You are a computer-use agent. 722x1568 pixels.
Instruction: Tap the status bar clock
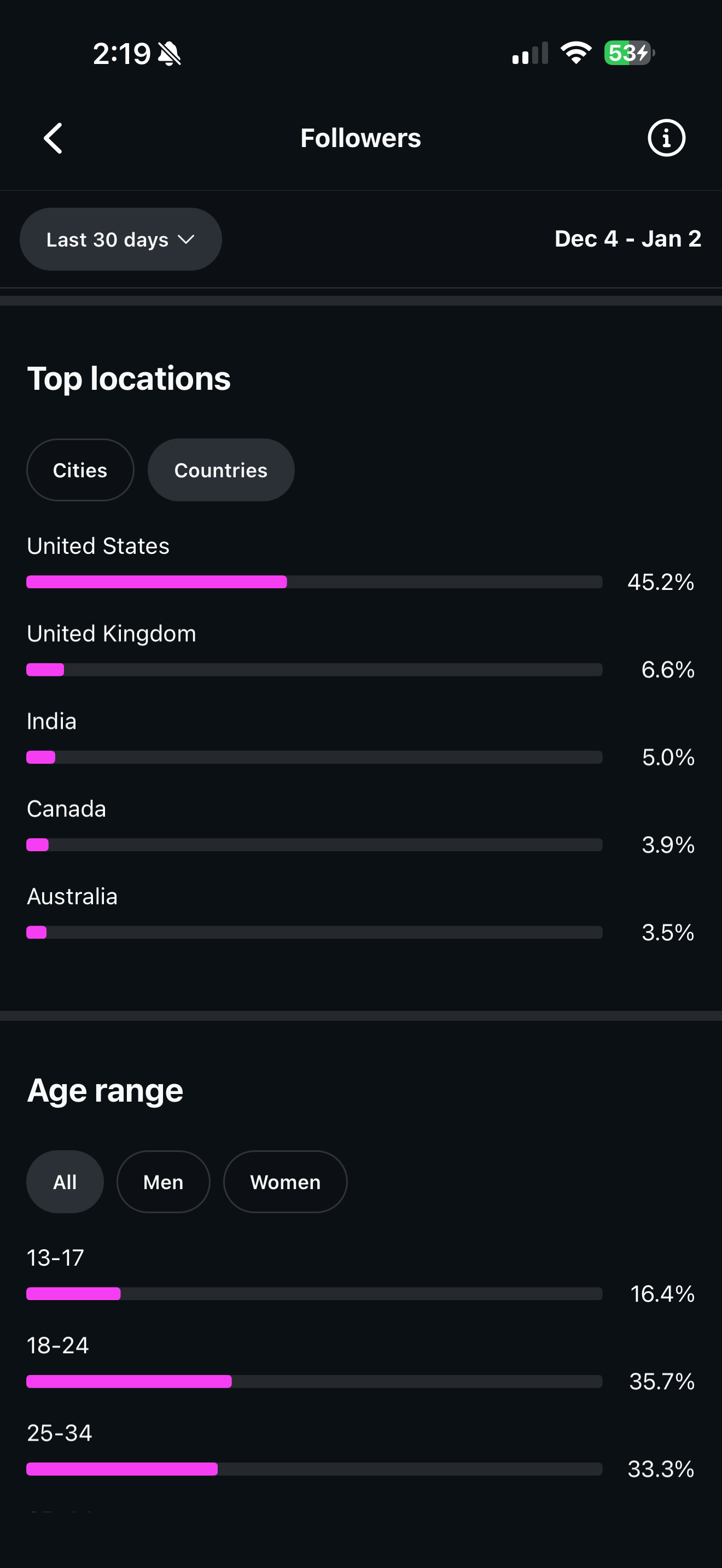click(x=121, y=54)
